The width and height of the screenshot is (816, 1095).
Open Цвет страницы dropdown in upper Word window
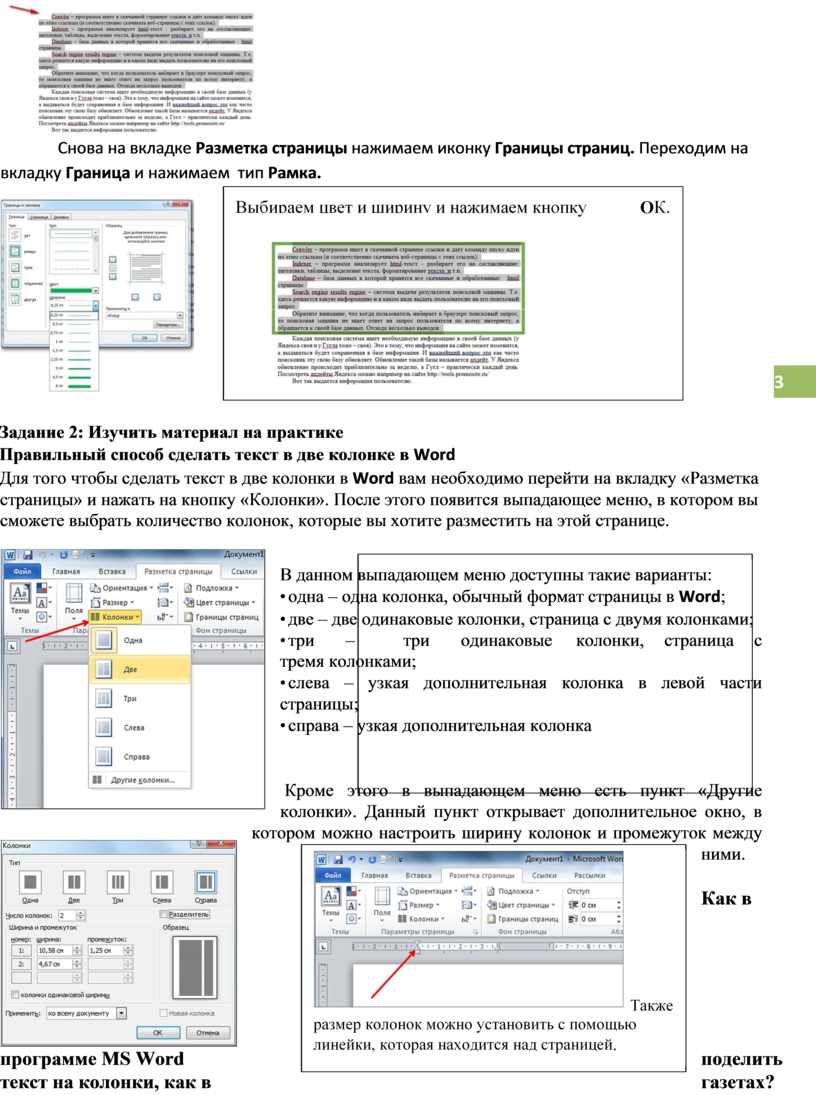pyautogui.click(x=220, y=602)
